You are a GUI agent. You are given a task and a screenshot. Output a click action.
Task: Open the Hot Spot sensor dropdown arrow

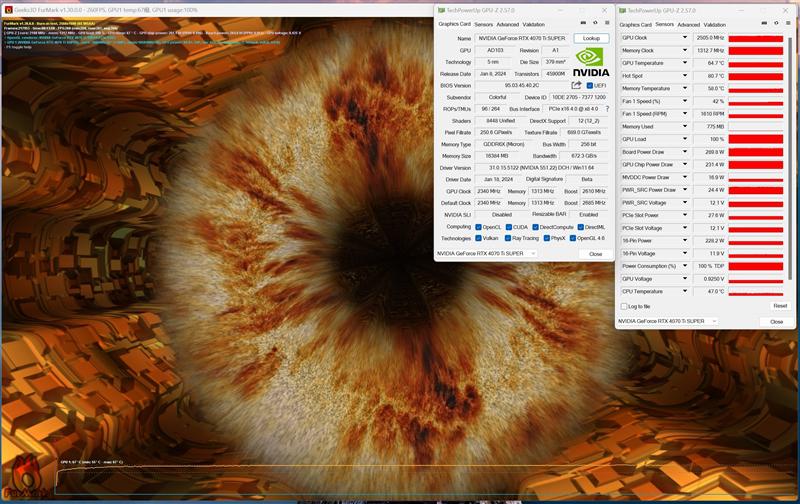point(685,76)
